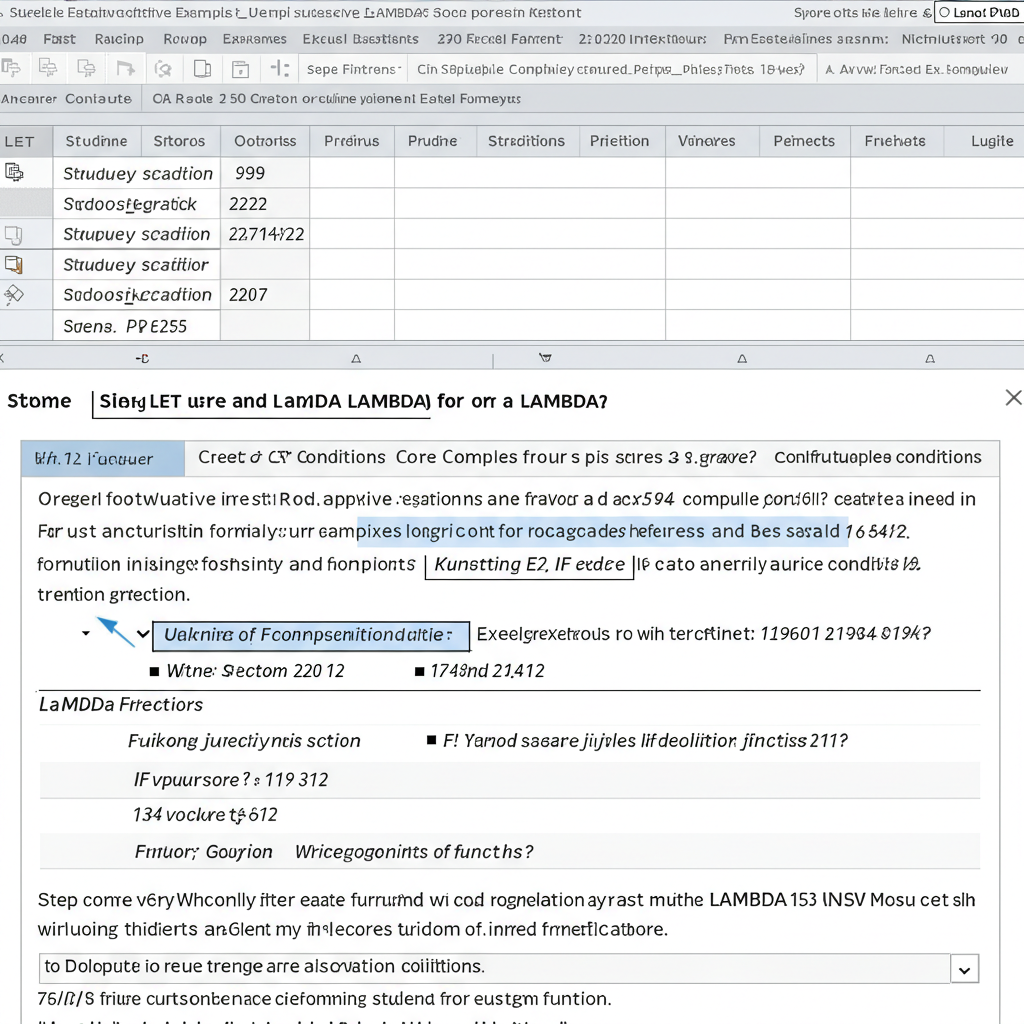Image resolution: width=1024 pixels, height=1024 pixels.
Task: Click the Kunstting E2, IF exdee input box
Action: pos(529,565)
